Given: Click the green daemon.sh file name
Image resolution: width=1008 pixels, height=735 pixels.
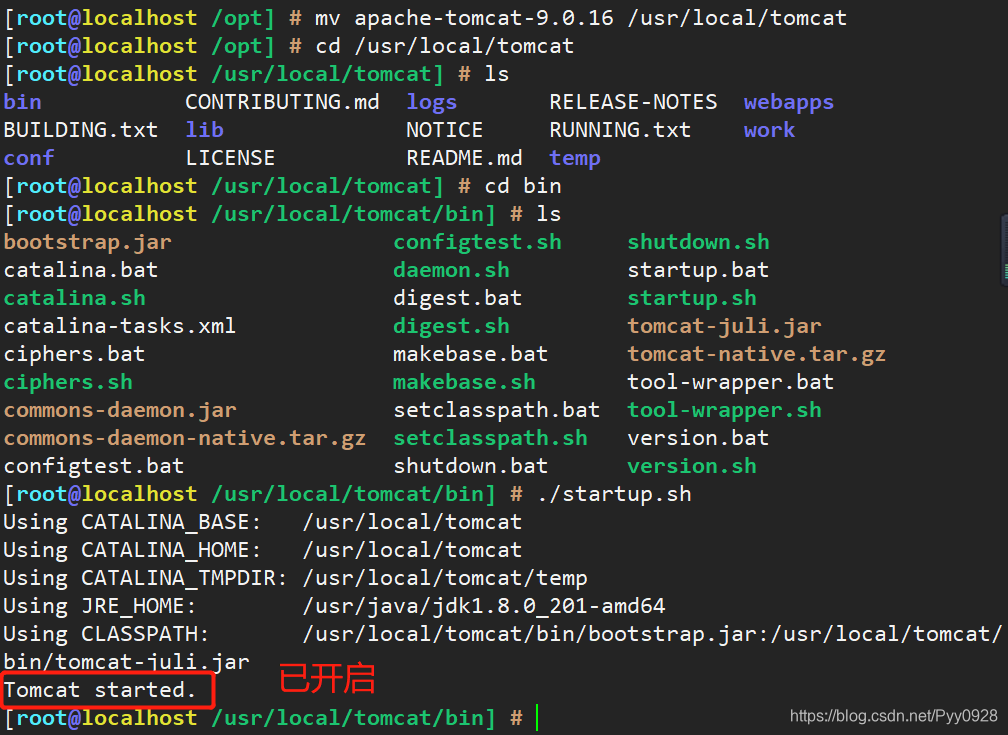Looking at the screenshot, I should pos(451,270).
